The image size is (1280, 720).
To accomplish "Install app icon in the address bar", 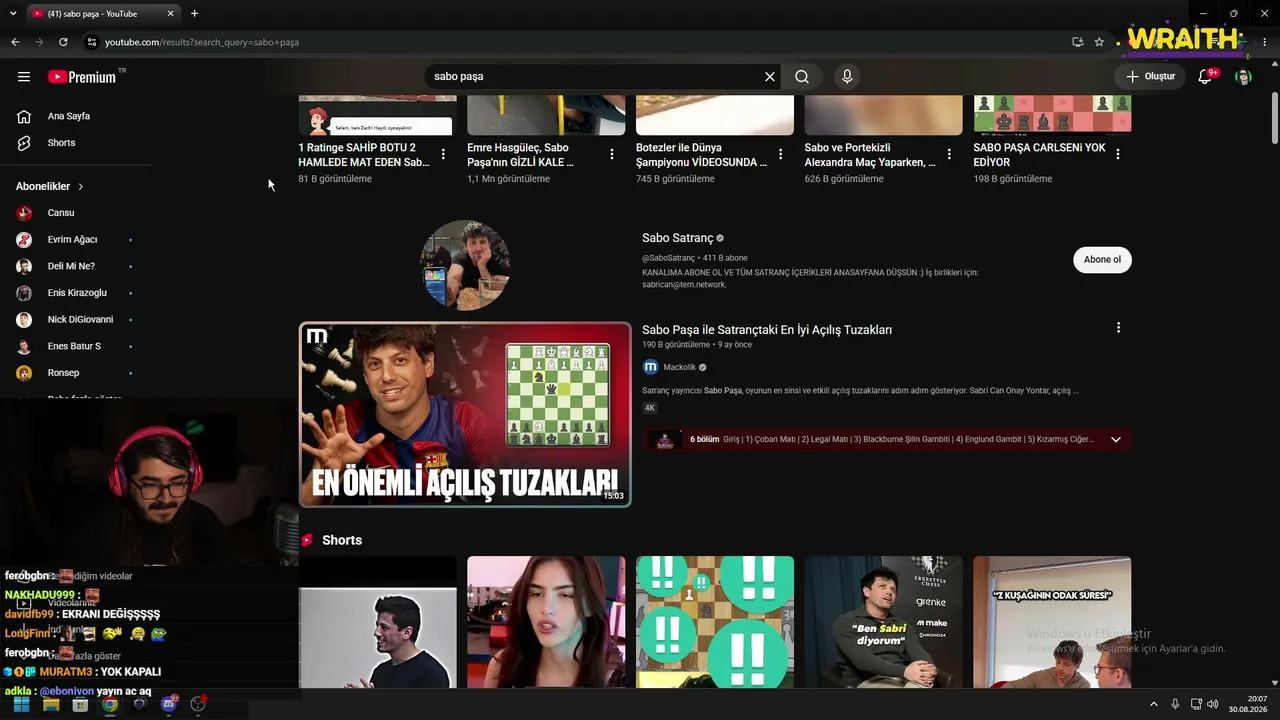I will pos(1077,42).
